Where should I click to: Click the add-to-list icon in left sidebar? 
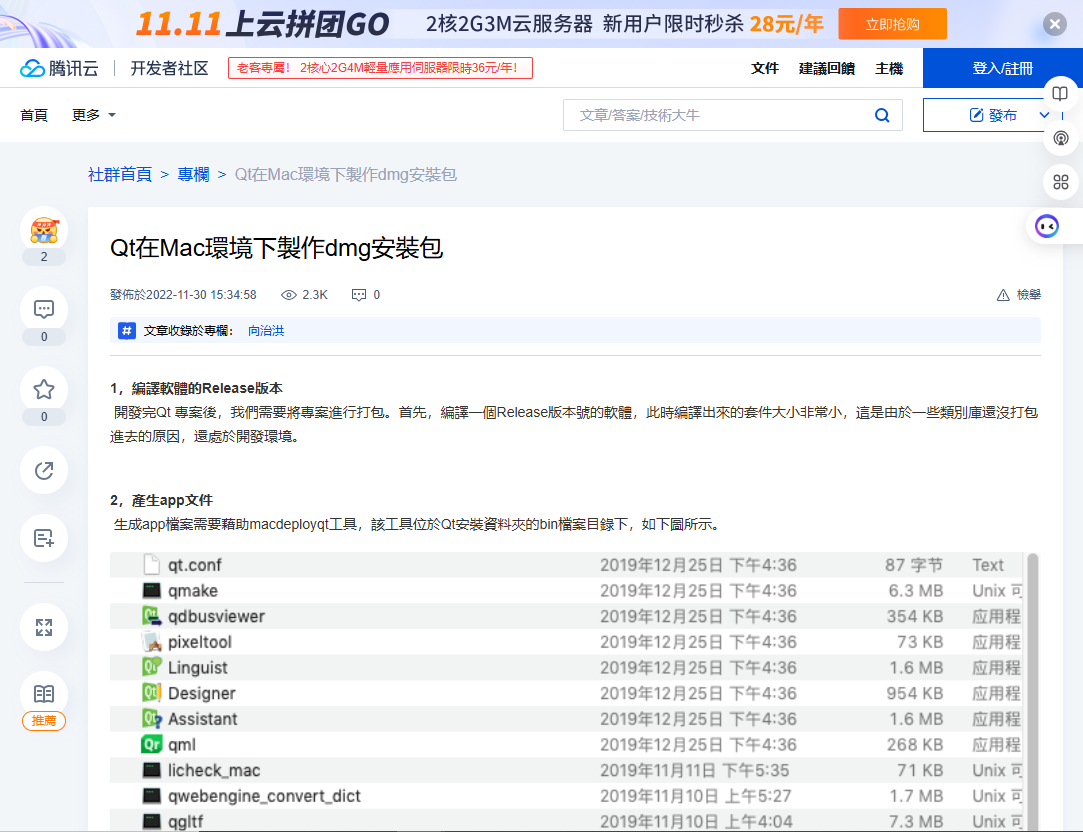pos(44,538)
